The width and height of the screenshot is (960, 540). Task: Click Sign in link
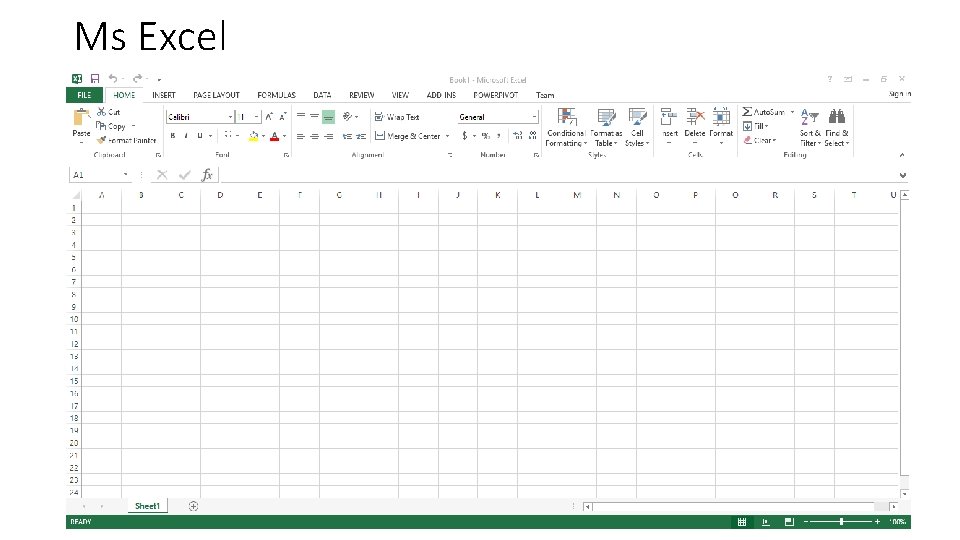[900, 94]
